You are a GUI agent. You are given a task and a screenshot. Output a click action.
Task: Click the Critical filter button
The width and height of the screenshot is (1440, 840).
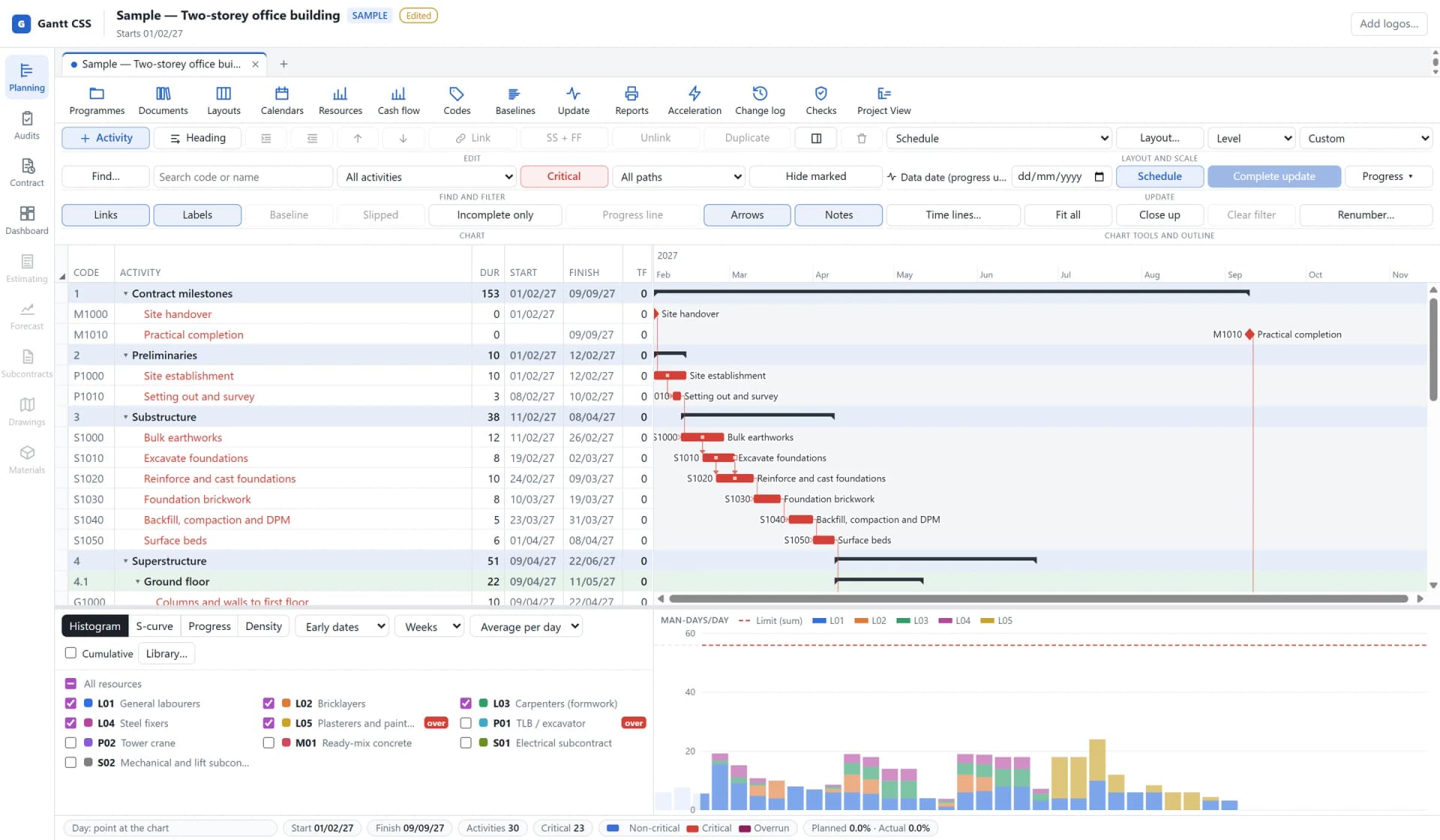pyautogui.click(x=563, y=176)
